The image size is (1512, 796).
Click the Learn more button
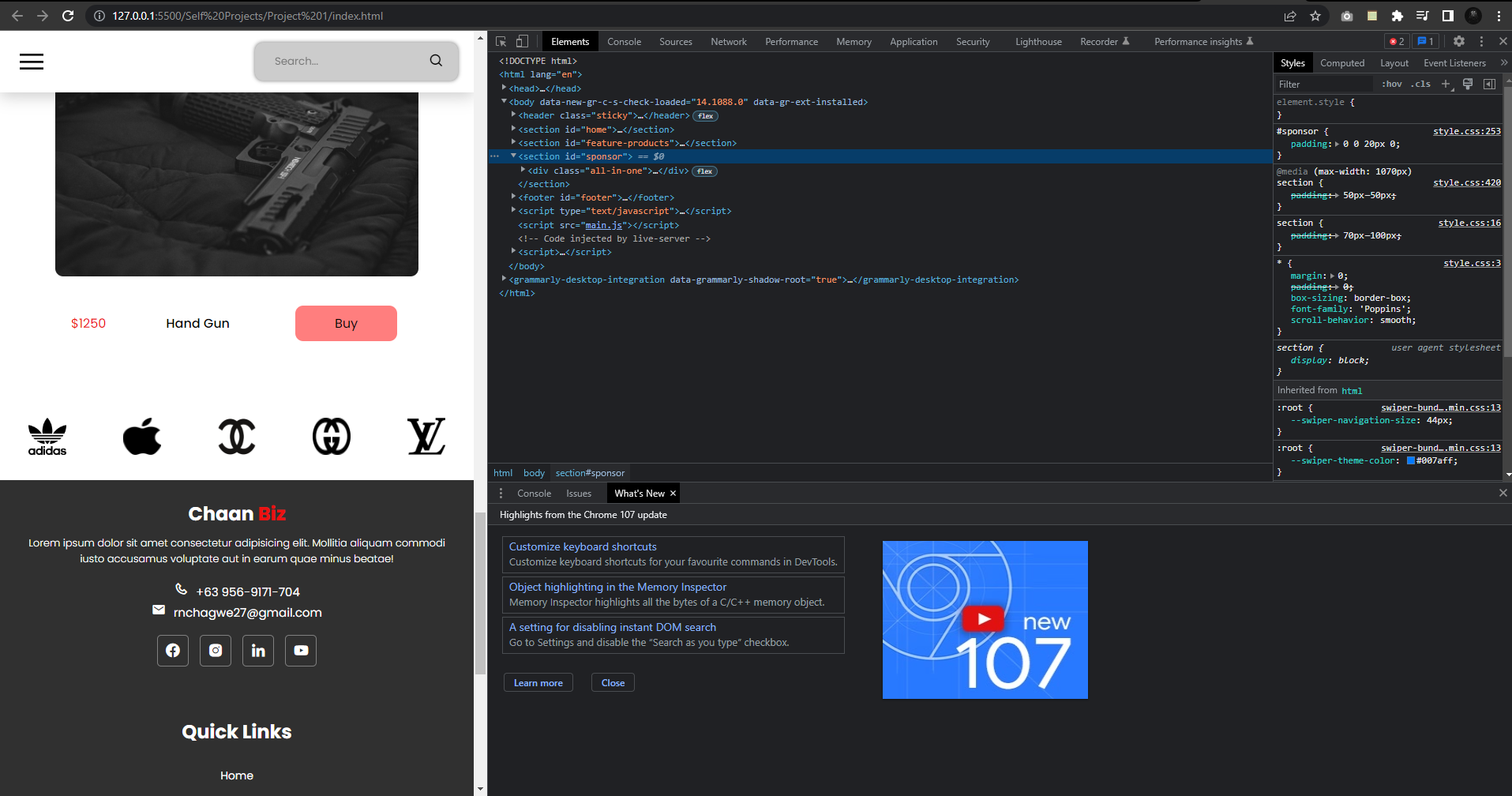(538, 683)
